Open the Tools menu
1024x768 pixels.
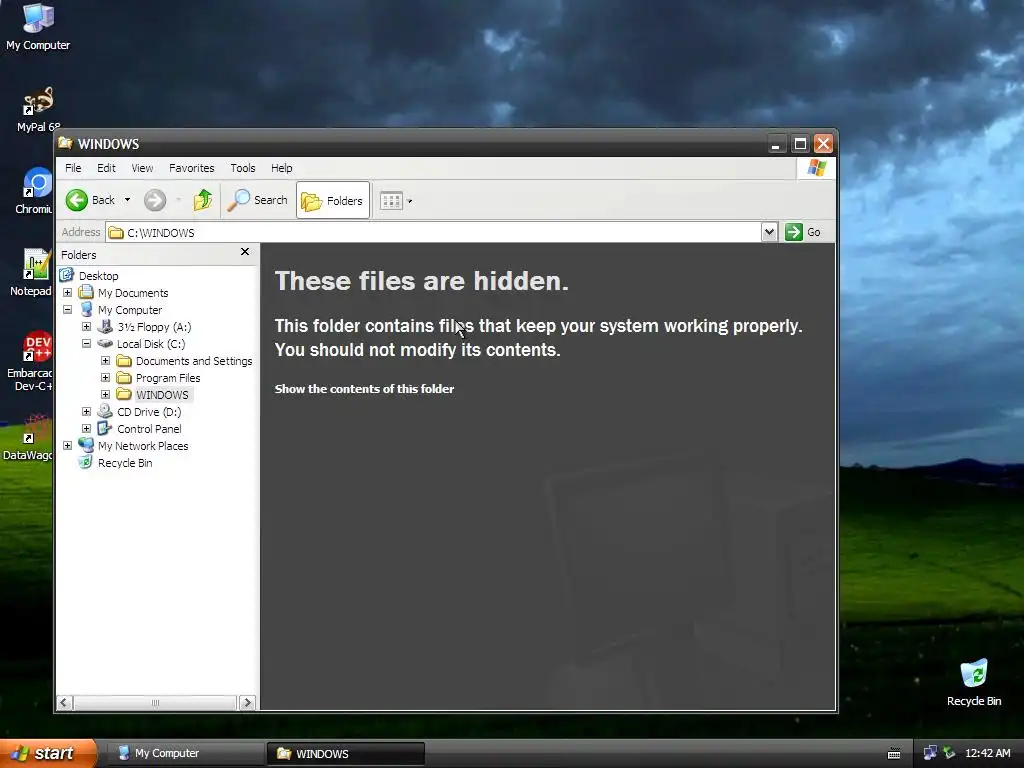pyautogui.click(x=242, y=168)
